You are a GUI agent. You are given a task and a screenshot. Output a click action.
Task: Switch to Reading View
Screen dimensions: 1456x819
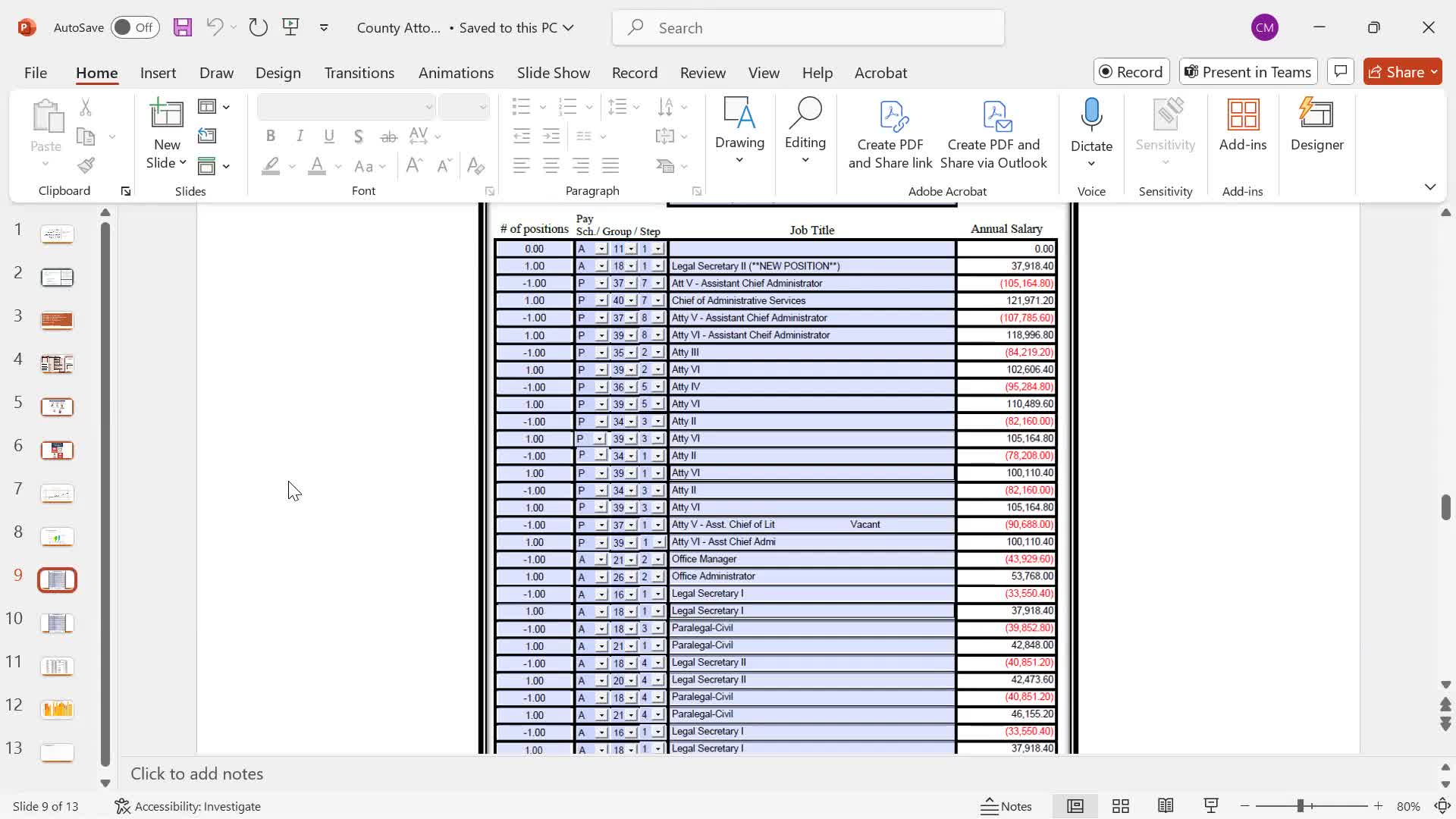pos(1166,806)
